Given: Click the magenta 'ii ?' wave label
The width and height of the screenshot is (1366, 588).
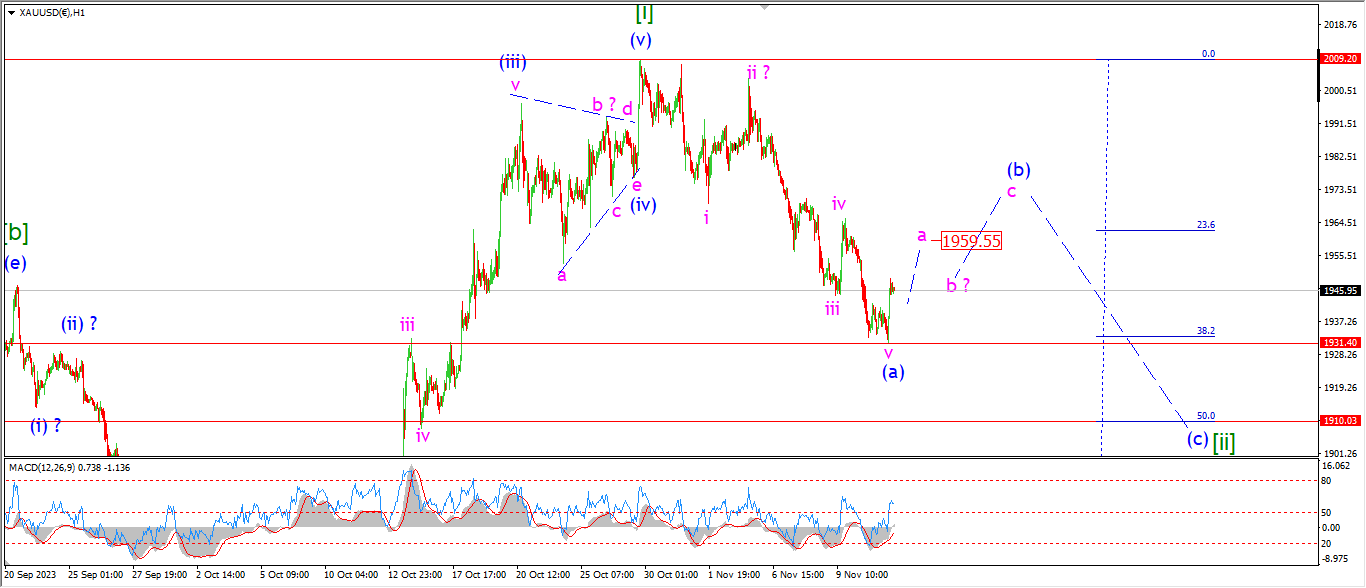Looking at the screenshot, I should 758,72.
